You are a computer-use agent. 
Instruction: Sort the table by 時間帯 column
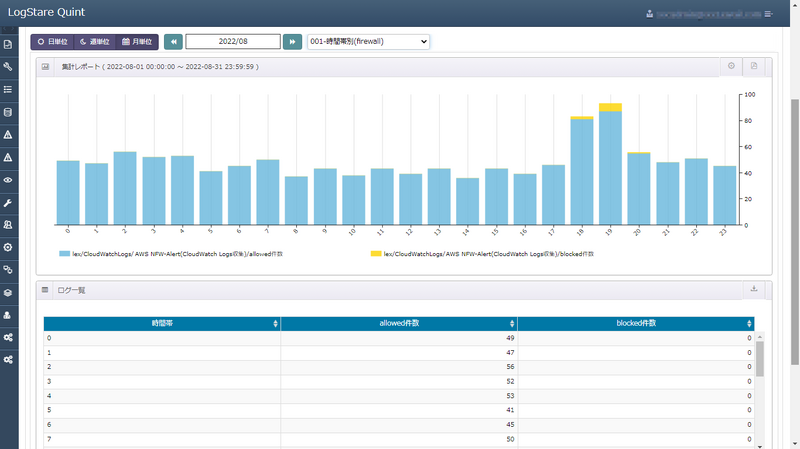pos(161,324)
